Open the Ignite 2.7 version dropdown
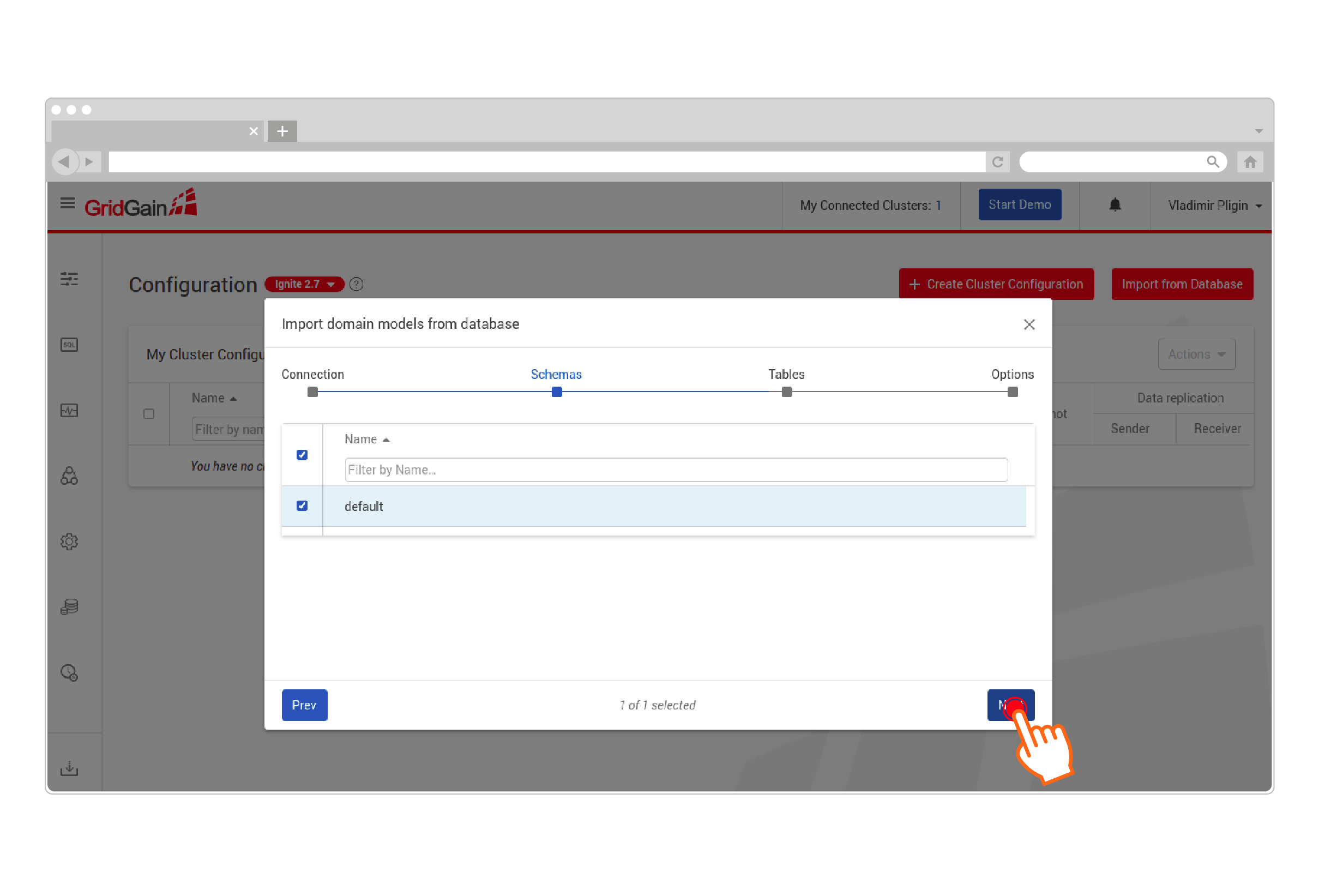Viewport: 1319px width, 896px height. [305, 284]
